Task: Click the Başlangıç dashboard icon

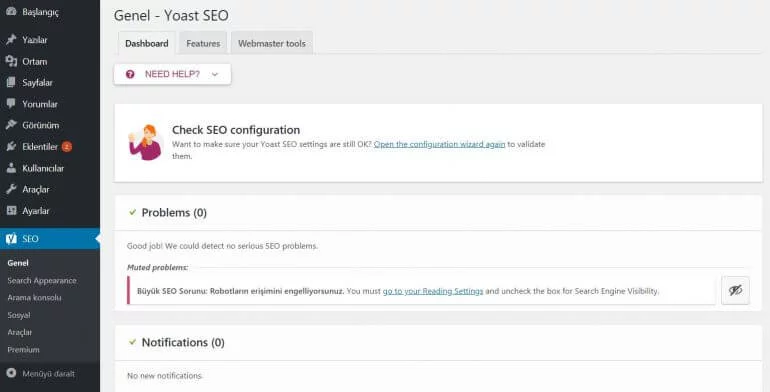Action: pos(11,12)
